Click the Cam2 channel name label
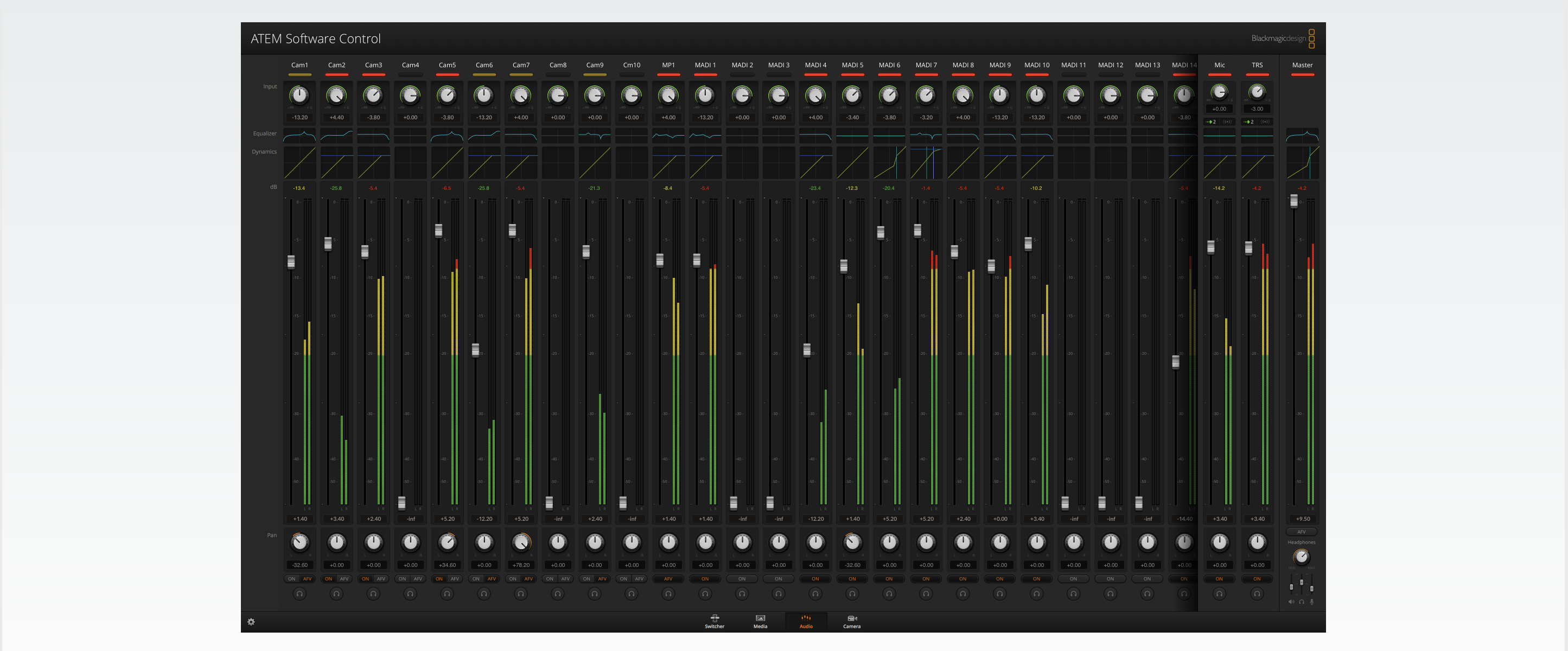Image resolution: width=1568 pixels, height=651 pixels. (x=336, y=65)
